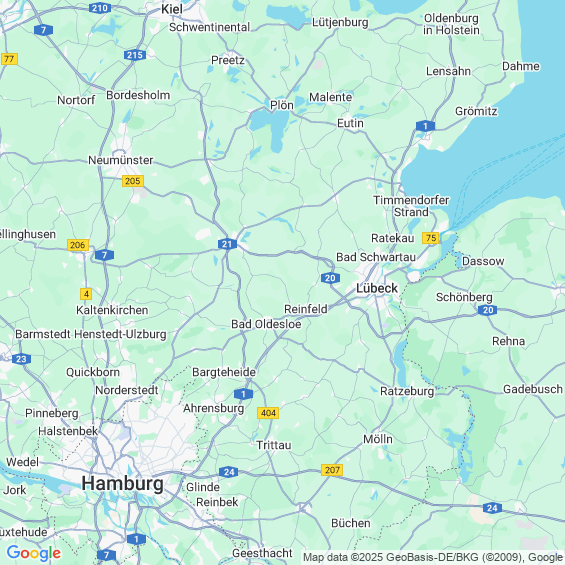The height and width of the screenshot is (565, 565).
Task: Click the Neumünster town label
Action: [x=121, y=160]
